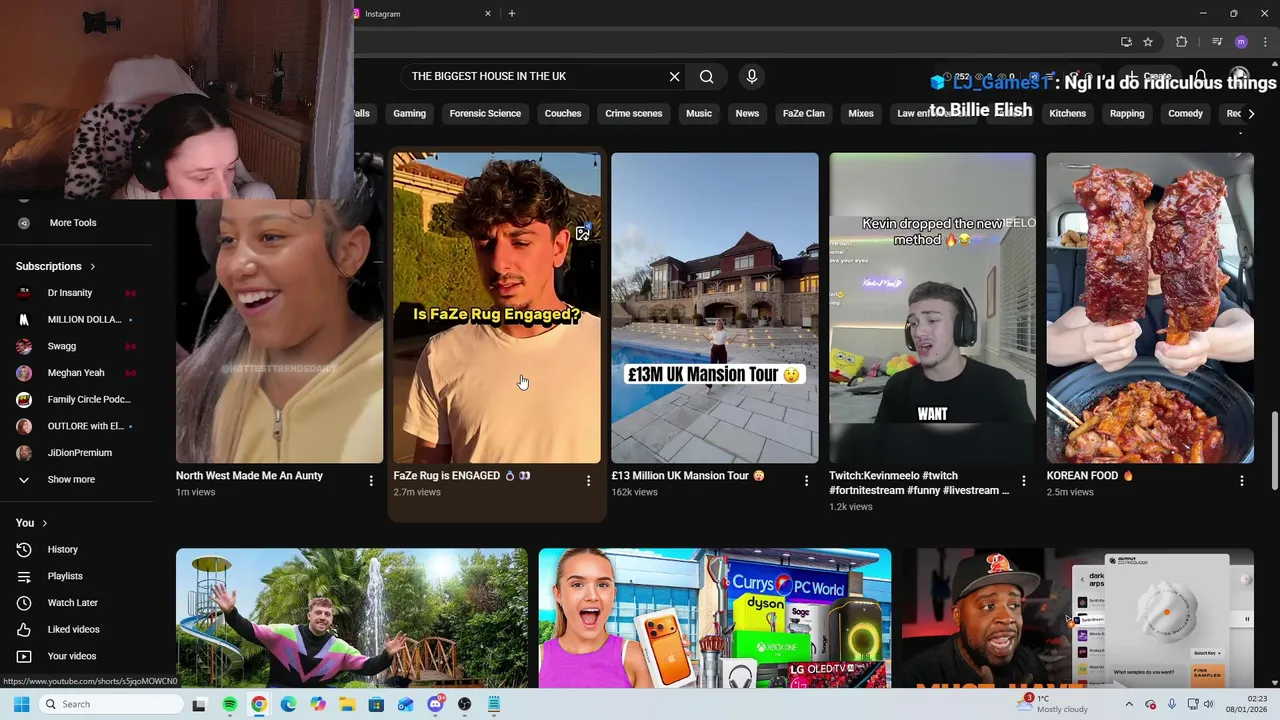Screen dimensions: 1280x720
Task: Click the magnifier search button in YouTube
Action: coord(707,76)
